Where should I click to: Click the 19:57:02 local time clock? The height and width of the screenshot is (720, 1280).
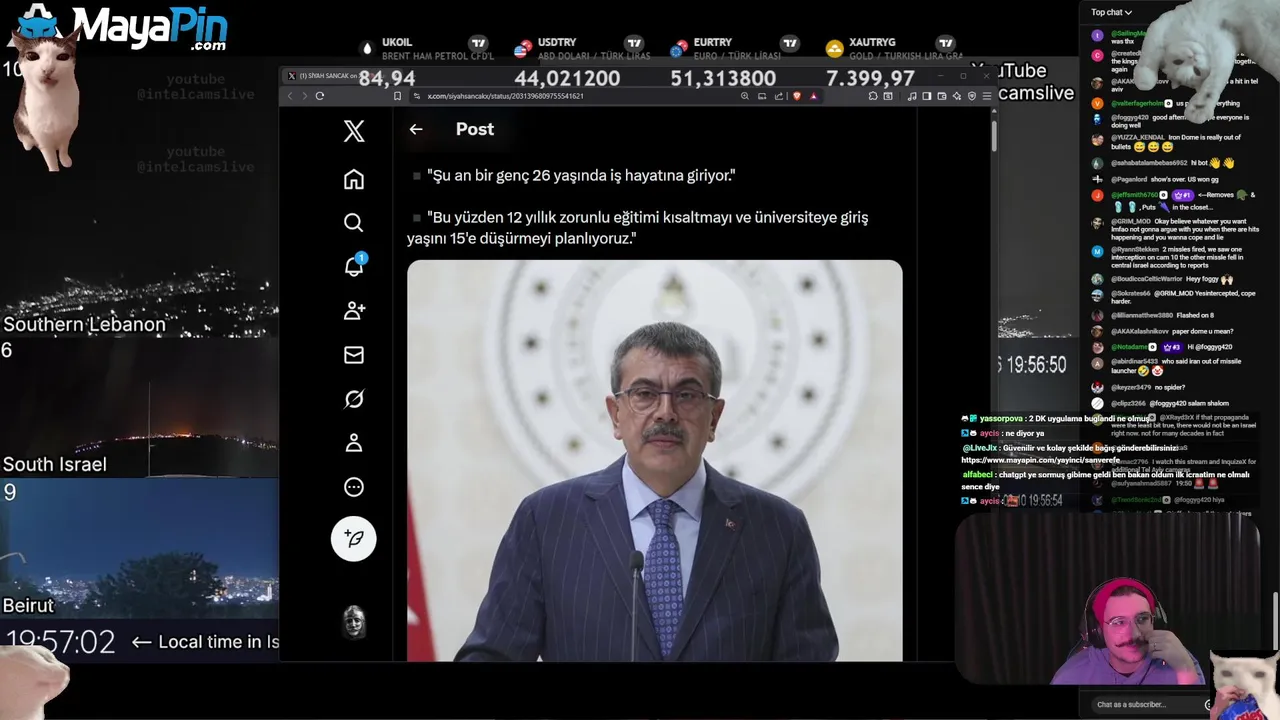(60, 642)
